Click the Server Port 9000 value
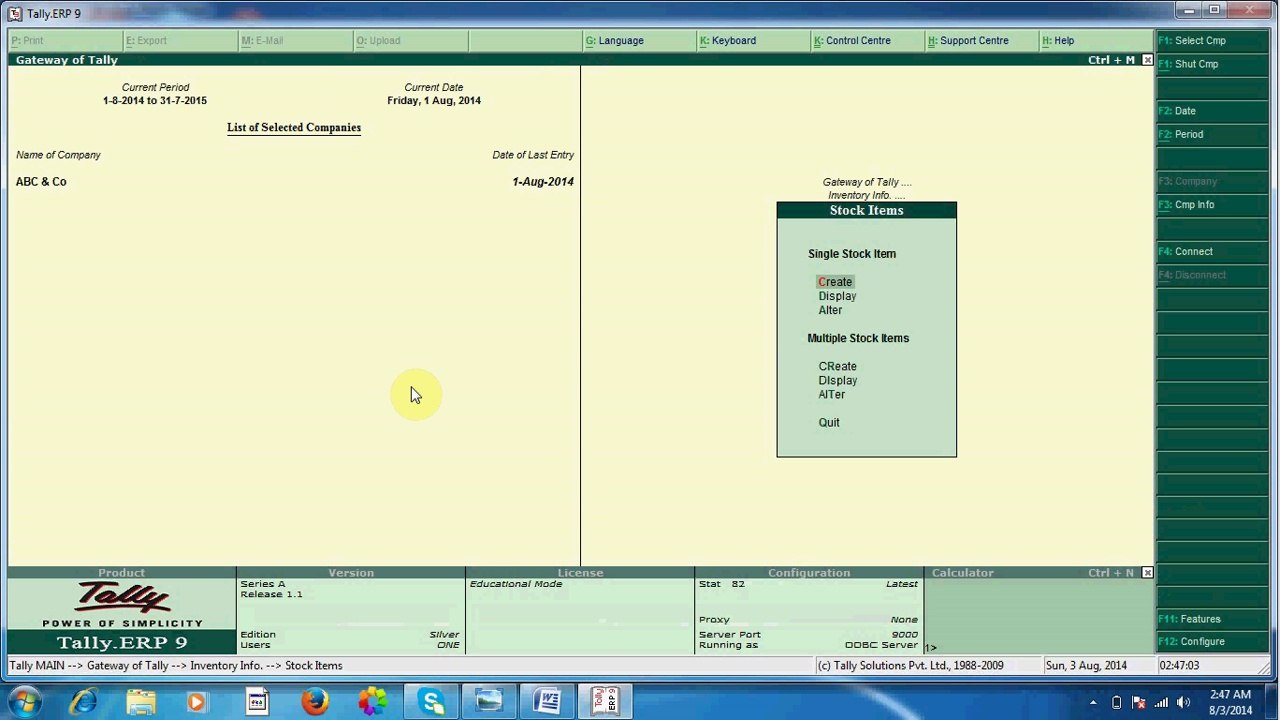The image size is (1280, 720). click(904, 635)
